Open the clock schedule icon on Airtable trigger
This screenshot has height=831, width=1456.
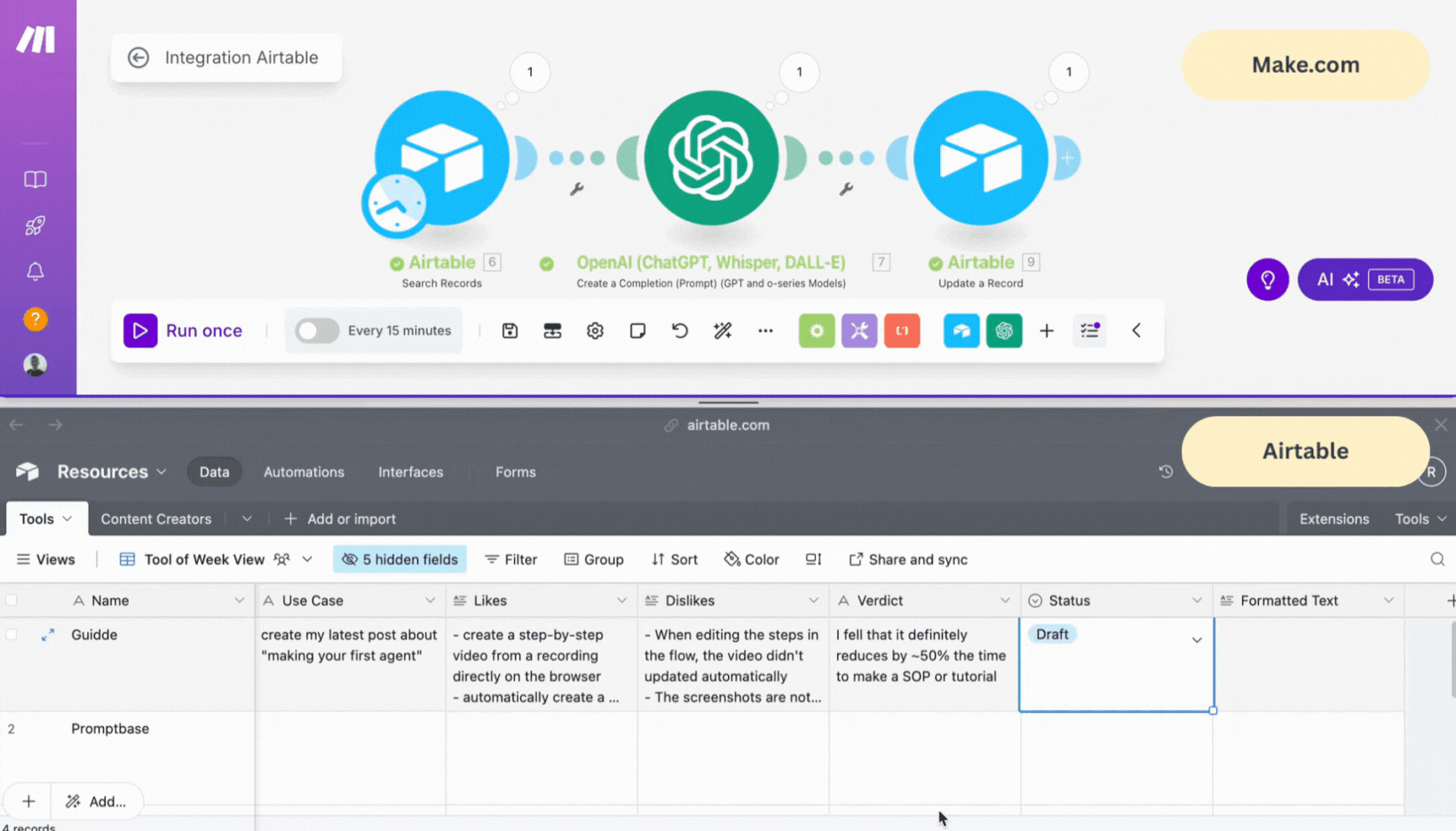tap(394, 204)
